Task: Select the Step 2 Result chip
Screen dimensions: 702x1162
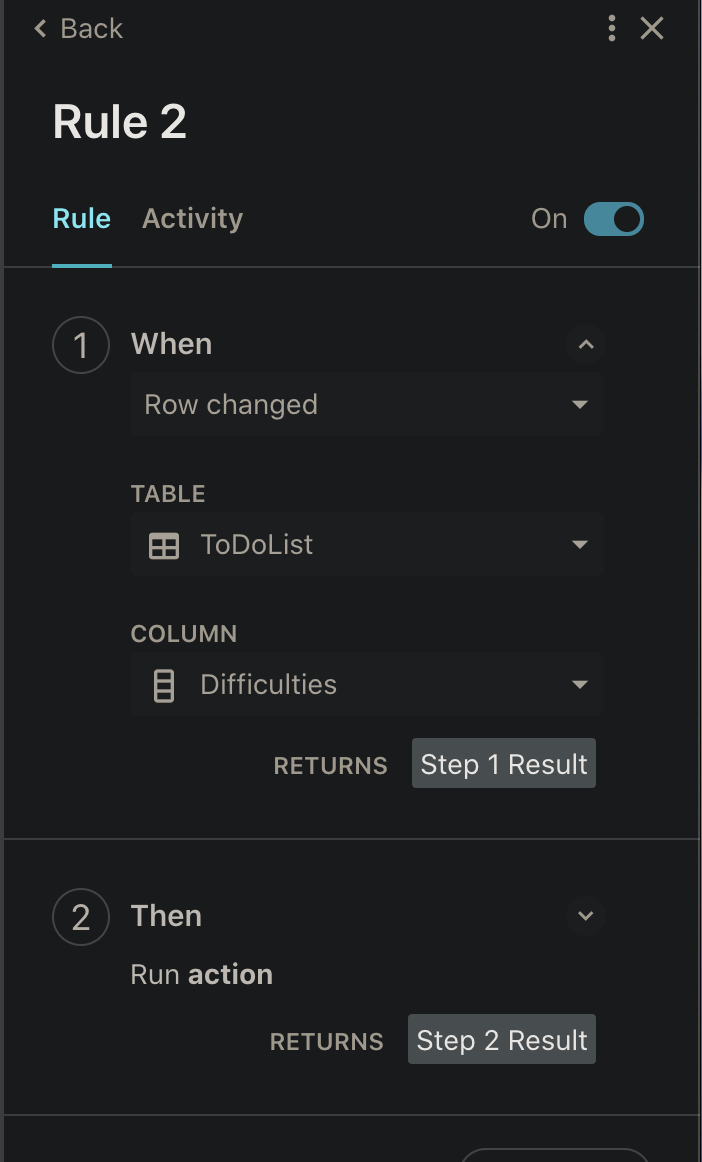Action: pos(501,1040)
